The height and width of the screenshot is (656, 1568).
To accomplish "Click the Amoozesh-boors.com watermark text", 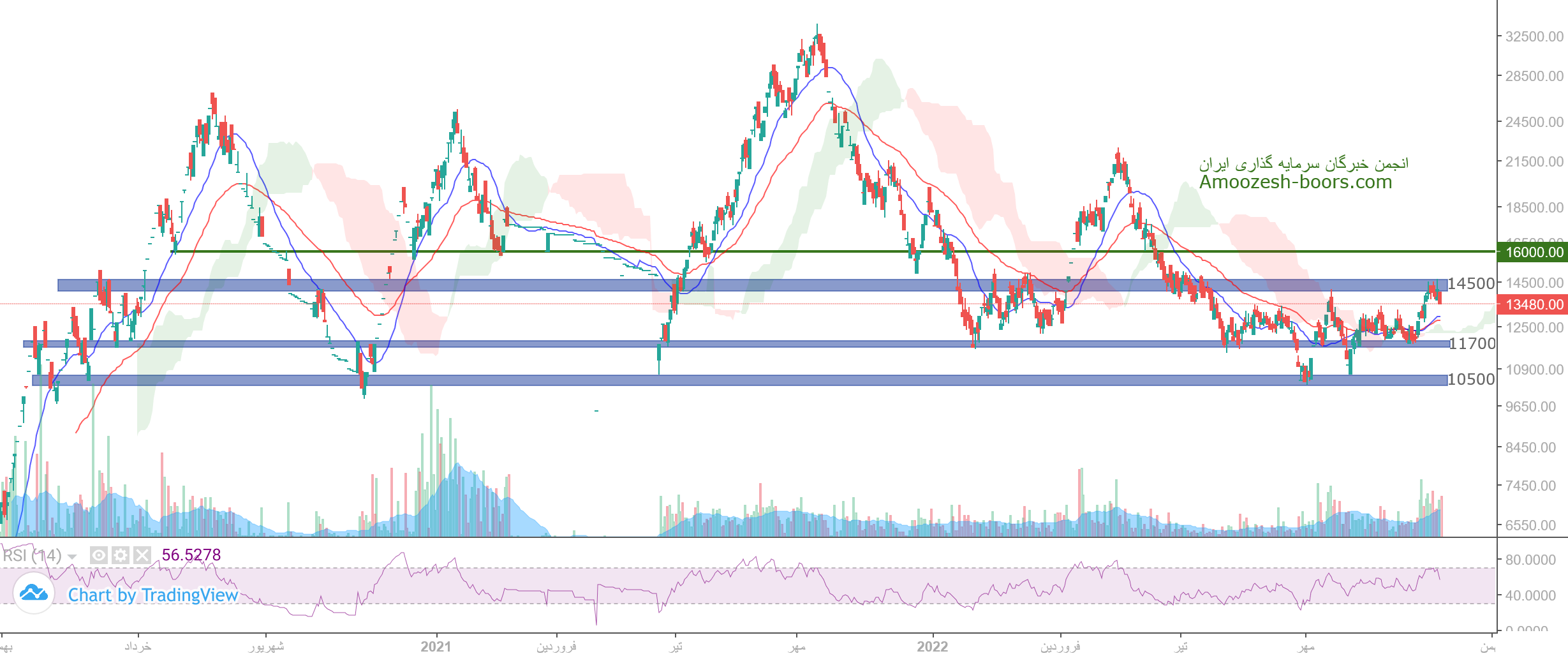I will [1295, 183].
